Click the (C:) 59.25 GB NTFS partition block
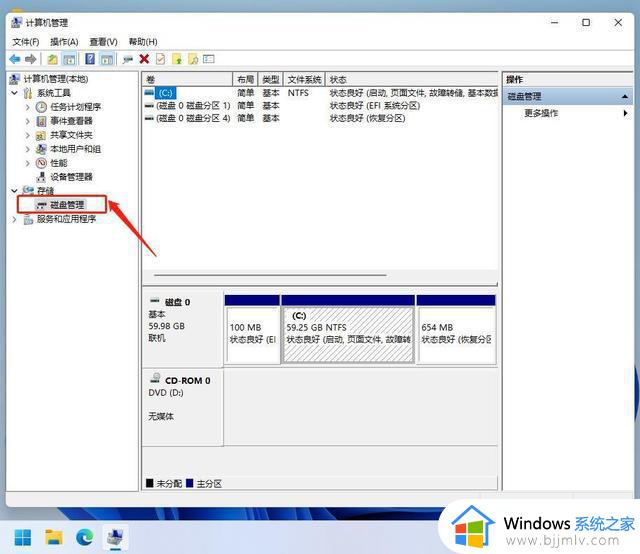 coord(348,329)
